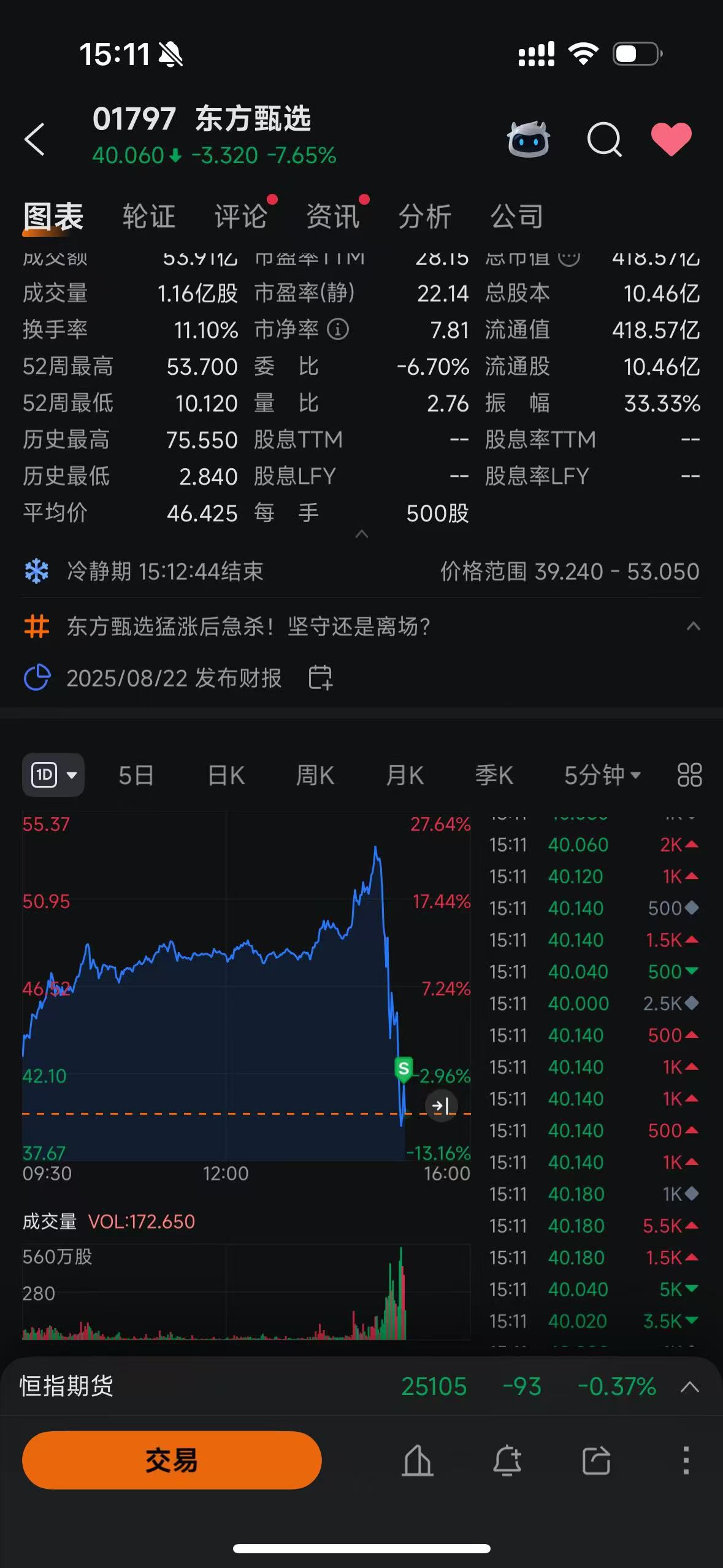Tap the 价格范围 39.240 - 53.050 text

tap(570, 571)
